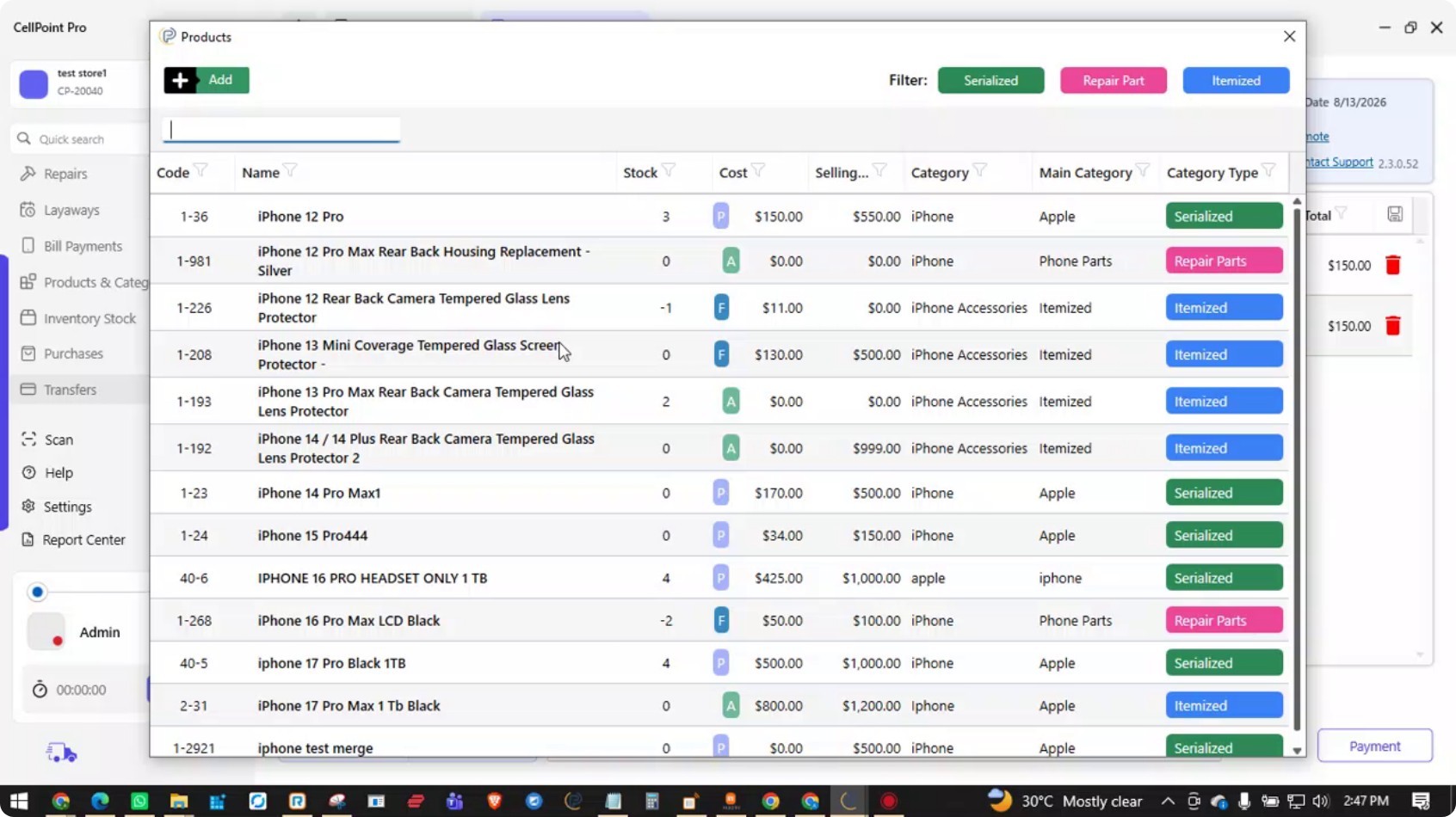Open the Category column filter
This screenshot has width=1456, height=817.
point(979,170)
